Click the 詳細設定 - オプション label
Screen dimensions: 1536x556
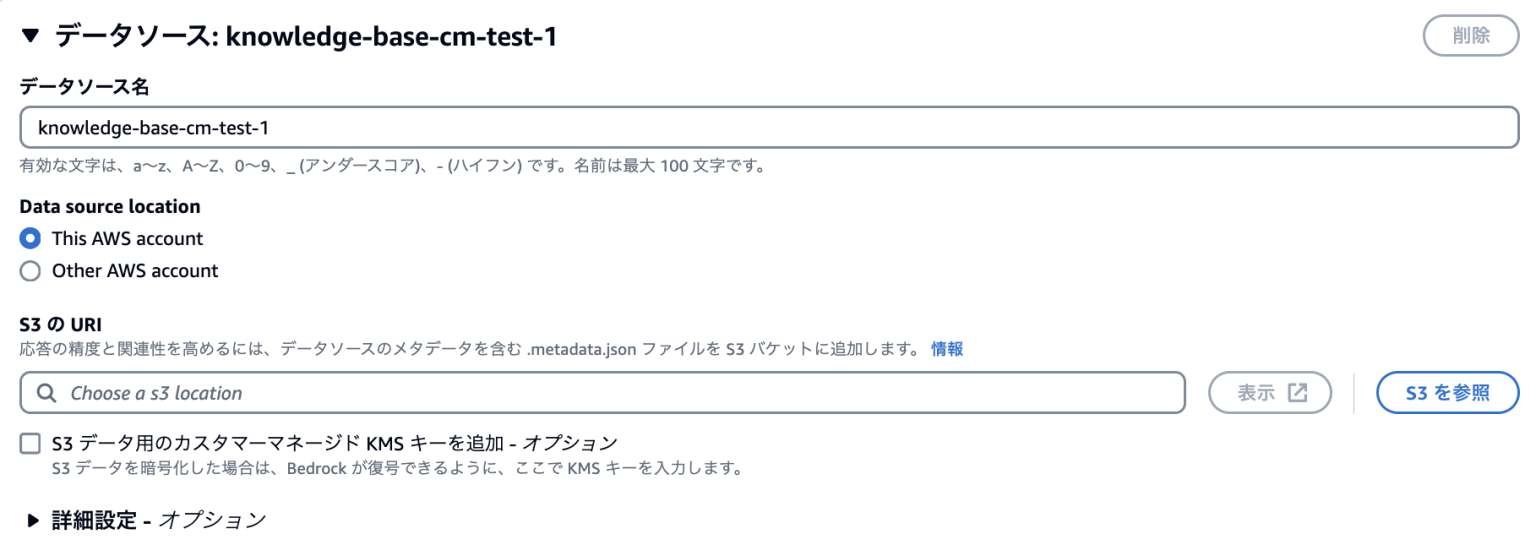pos(159,520)
